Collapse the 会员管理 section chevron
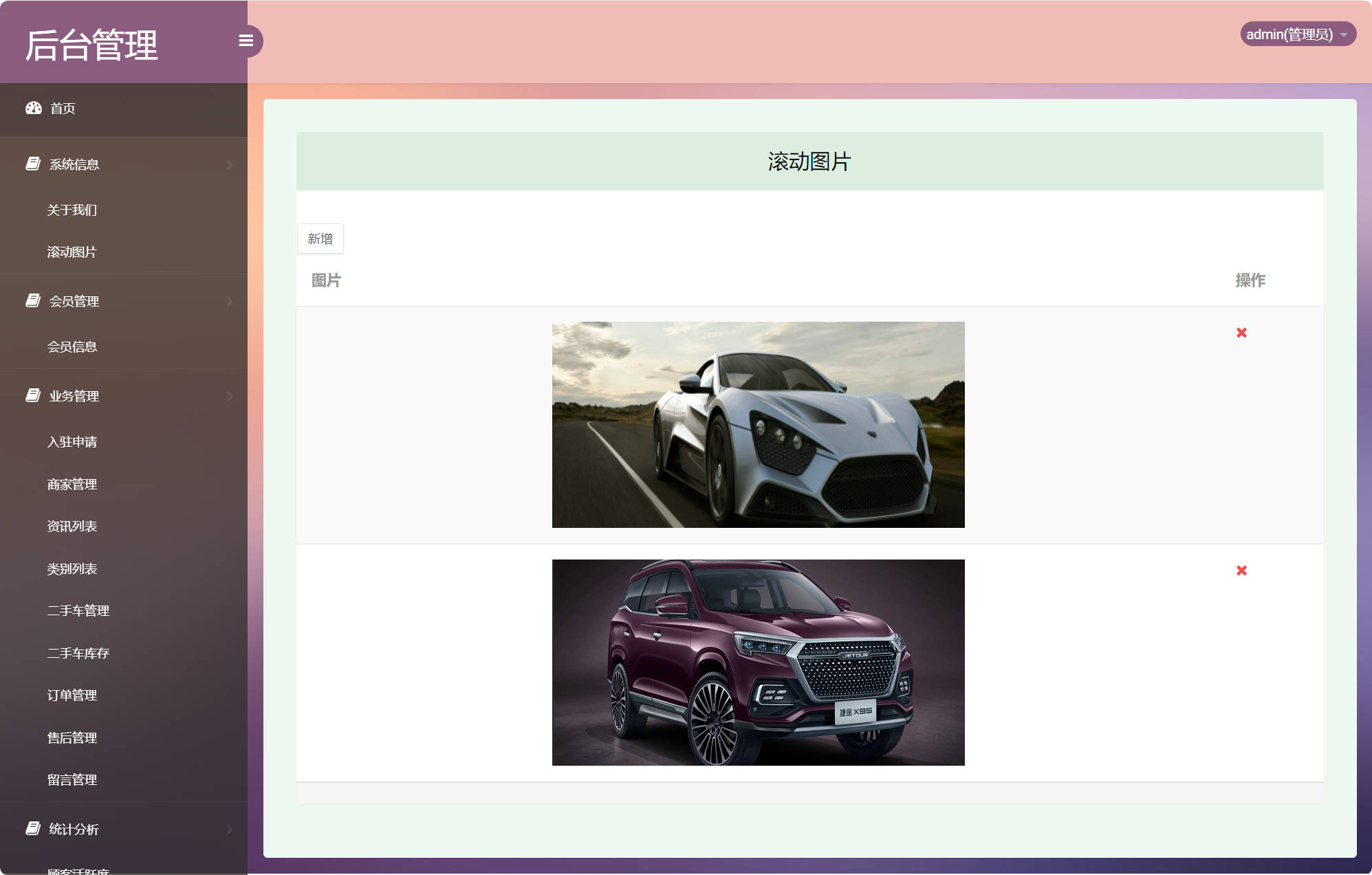 [230, 301]
